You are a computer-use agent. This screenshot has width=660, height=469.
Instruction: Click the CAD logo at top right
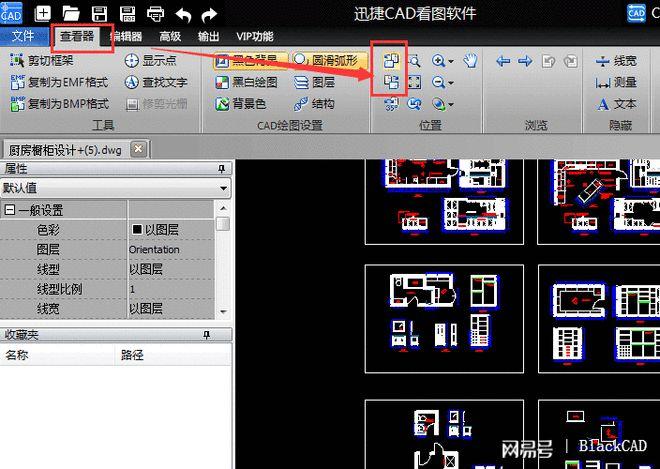click(636, 13)
